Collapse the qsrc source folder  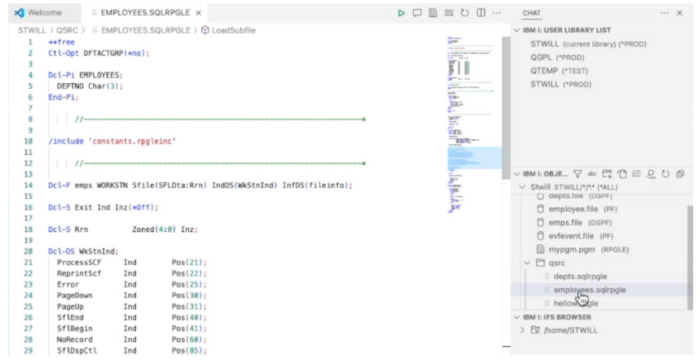527,263
